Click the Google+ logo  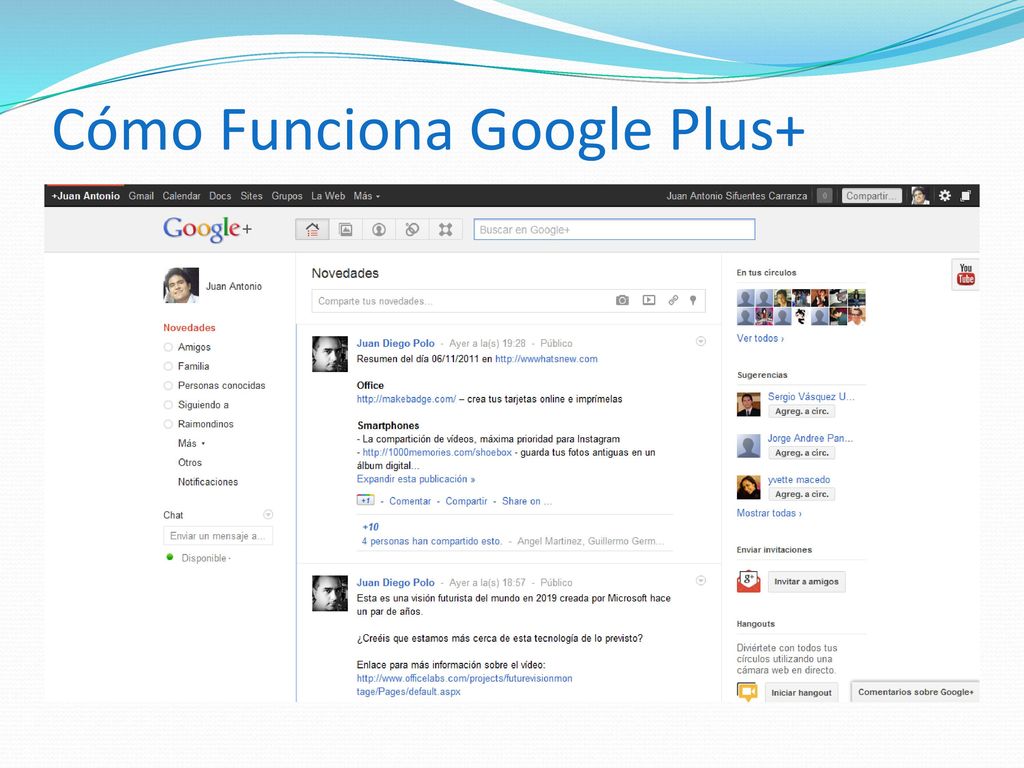click(207, 229)
